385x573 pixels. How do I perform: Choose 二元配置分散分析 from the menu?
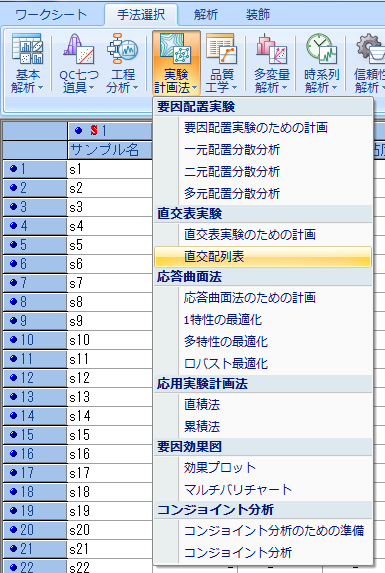pyautogui.click(x=263, y=171)
